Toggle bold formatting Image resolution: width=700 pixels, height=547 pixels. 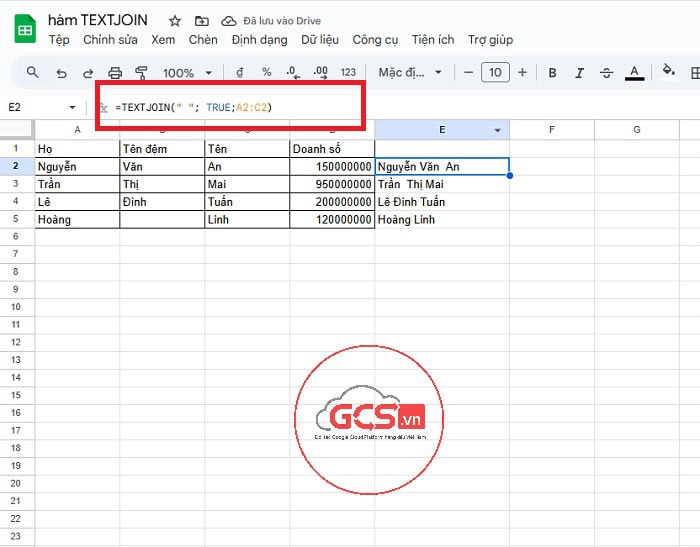click(552, 73)
